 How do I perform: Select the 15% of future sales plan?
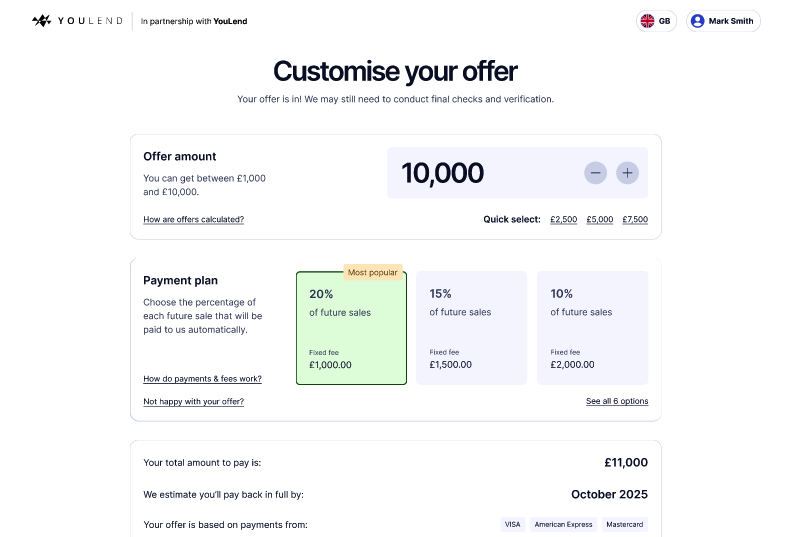[471, 328]
